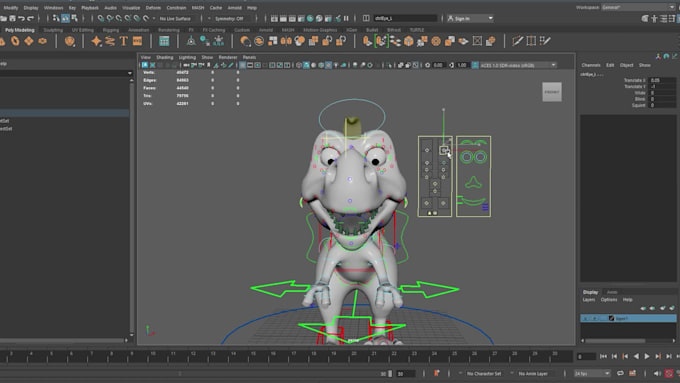Select the Mirror geometry shelf icon
This screenshot has width=680, height=383.
pyautogui.click(x=286, y=41)
